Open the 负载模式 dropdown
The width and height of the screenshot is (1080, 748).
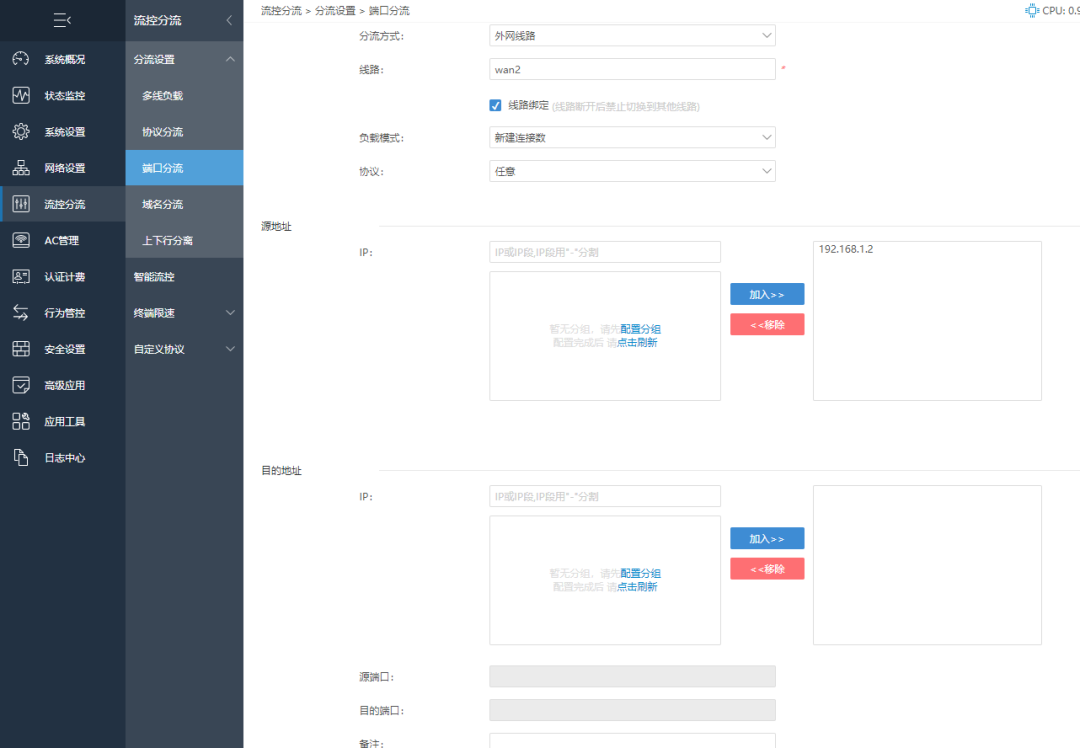[x=632, y=138]
